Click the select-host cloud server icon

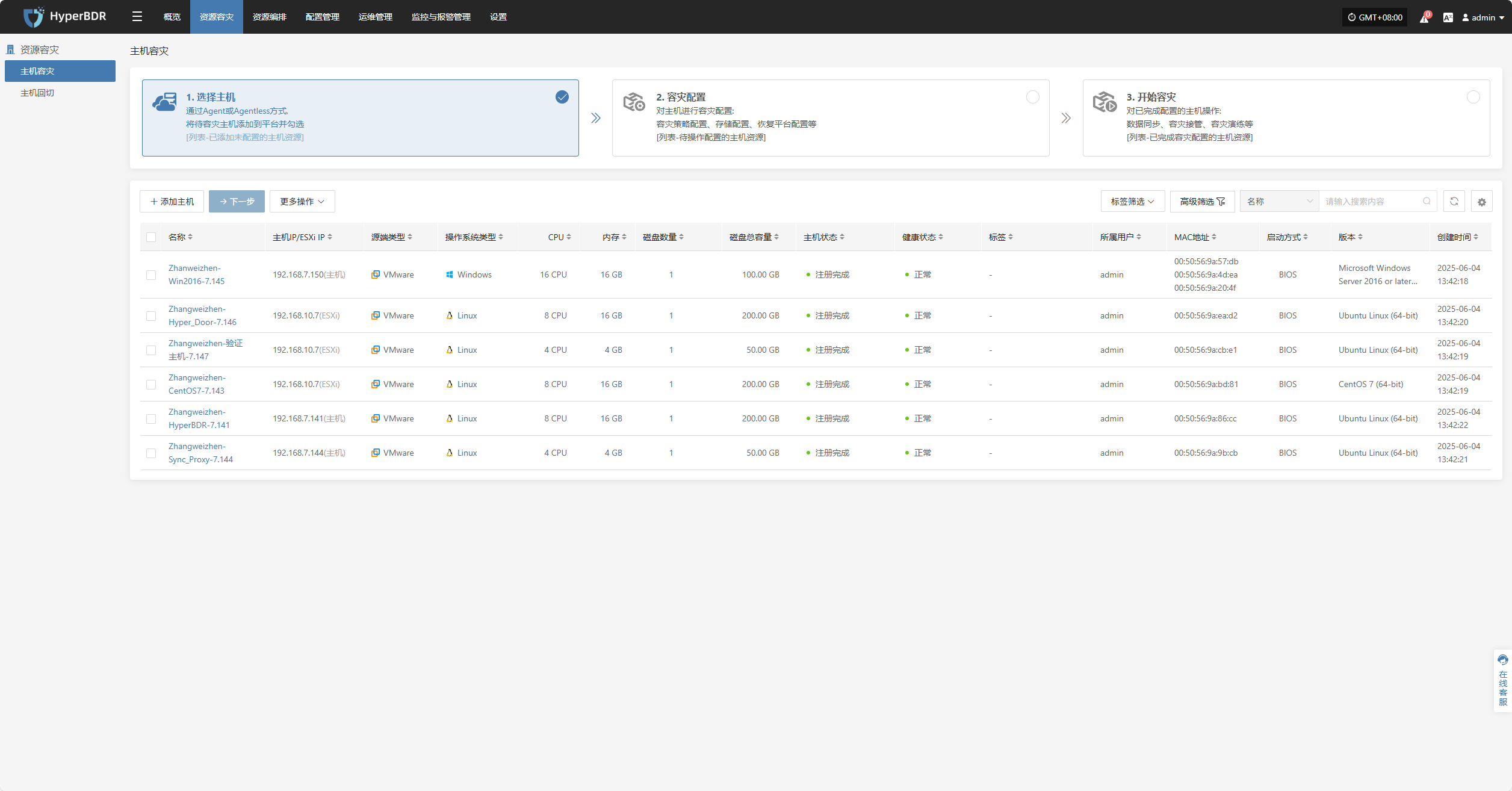[164, 102]
